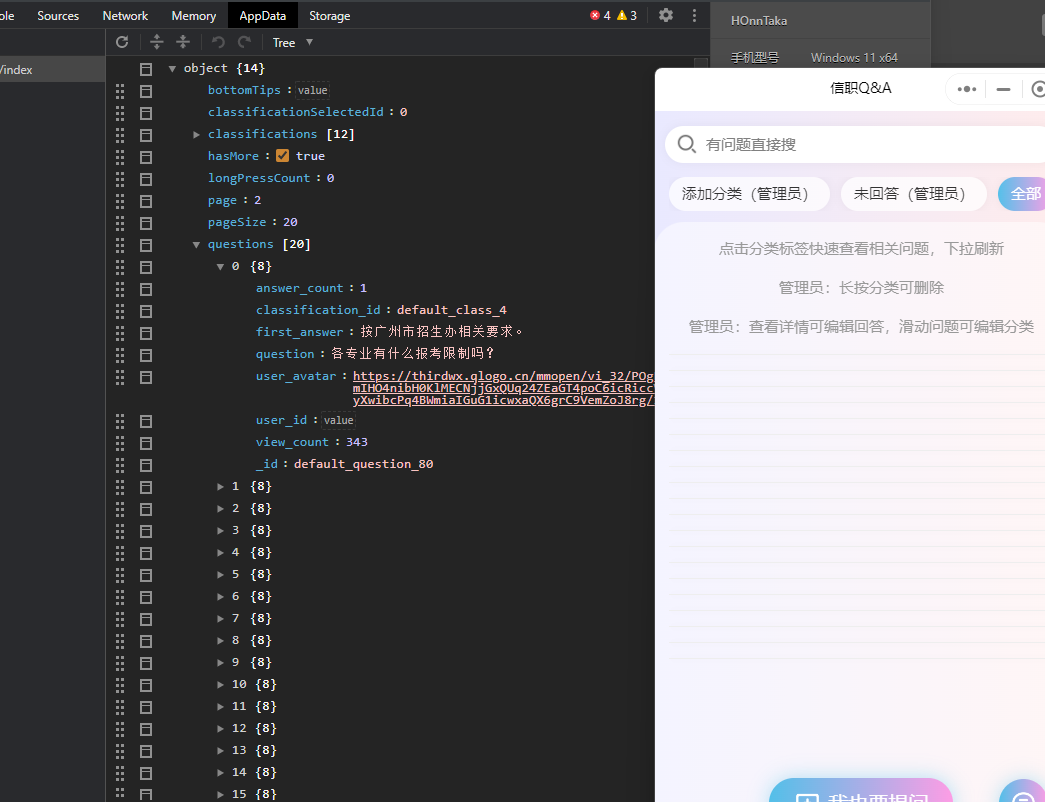Screen dimensions: 1045x802
Task: Edit the bottomTips value field
Action: click(x=313, y=91)
